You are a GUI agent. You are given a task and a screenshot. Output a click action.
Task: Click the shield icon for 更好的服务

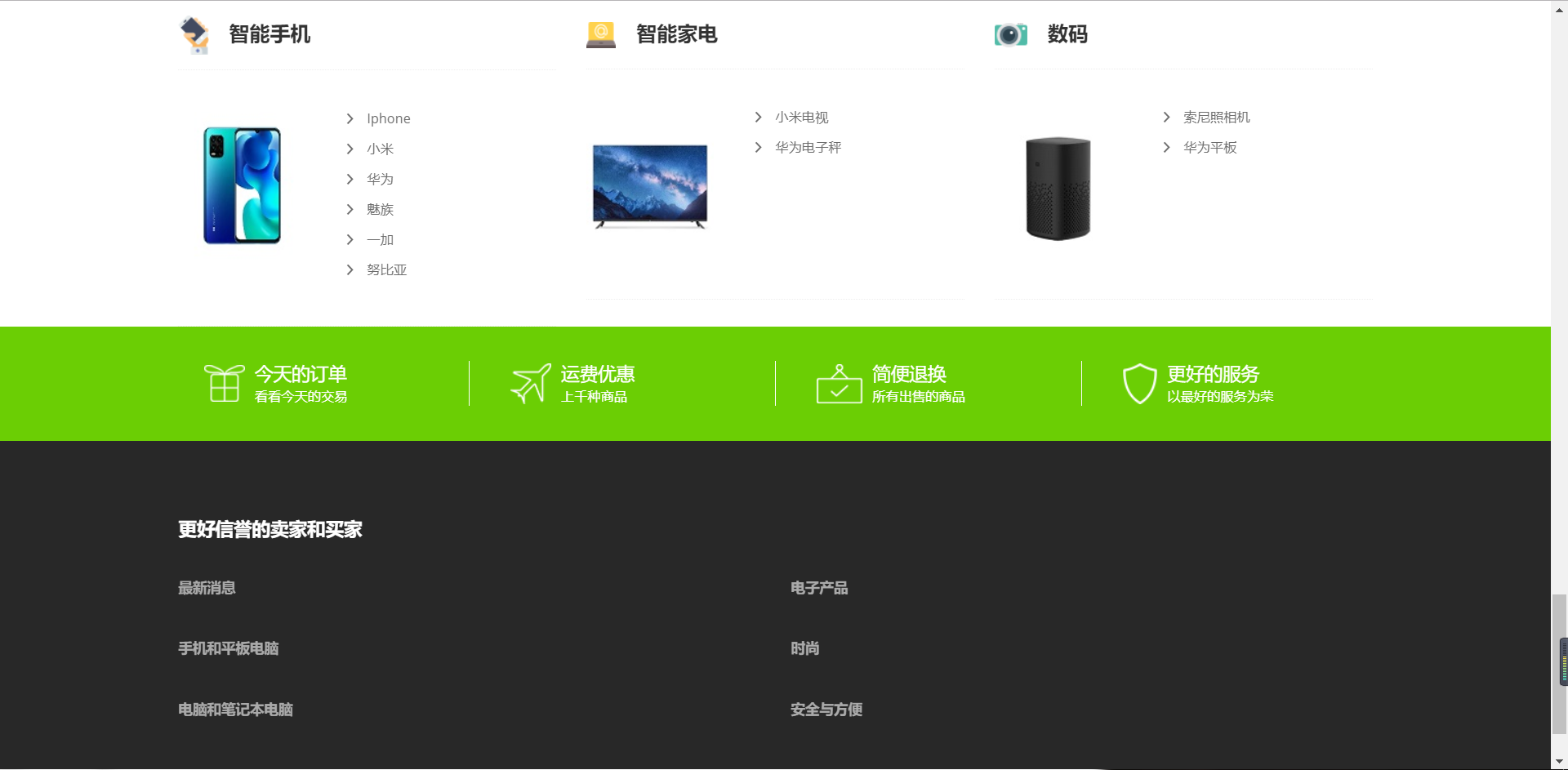pos(1139,384)
